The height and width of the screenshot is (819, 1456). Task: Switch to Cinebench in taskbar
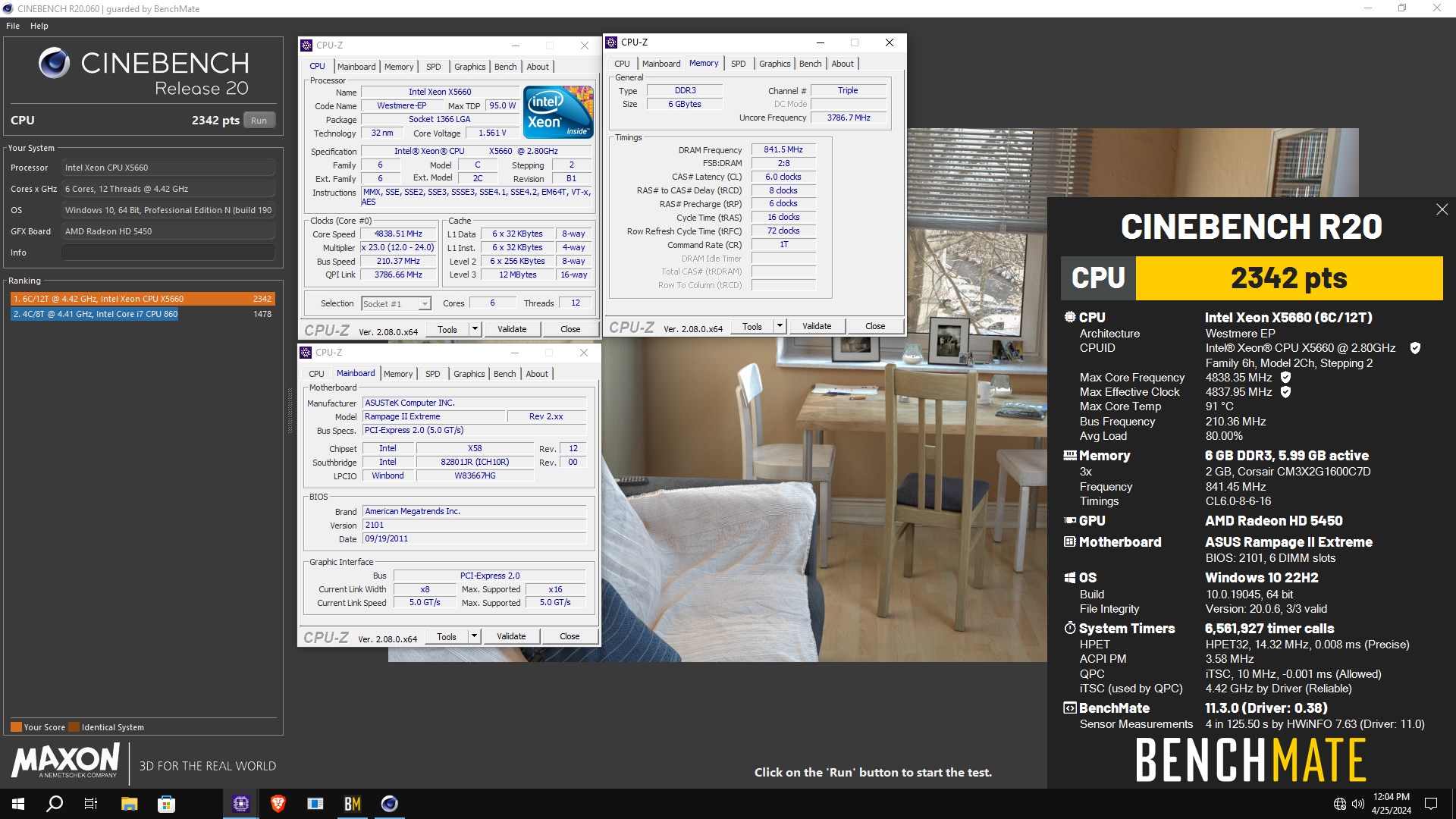pos(390,804)
